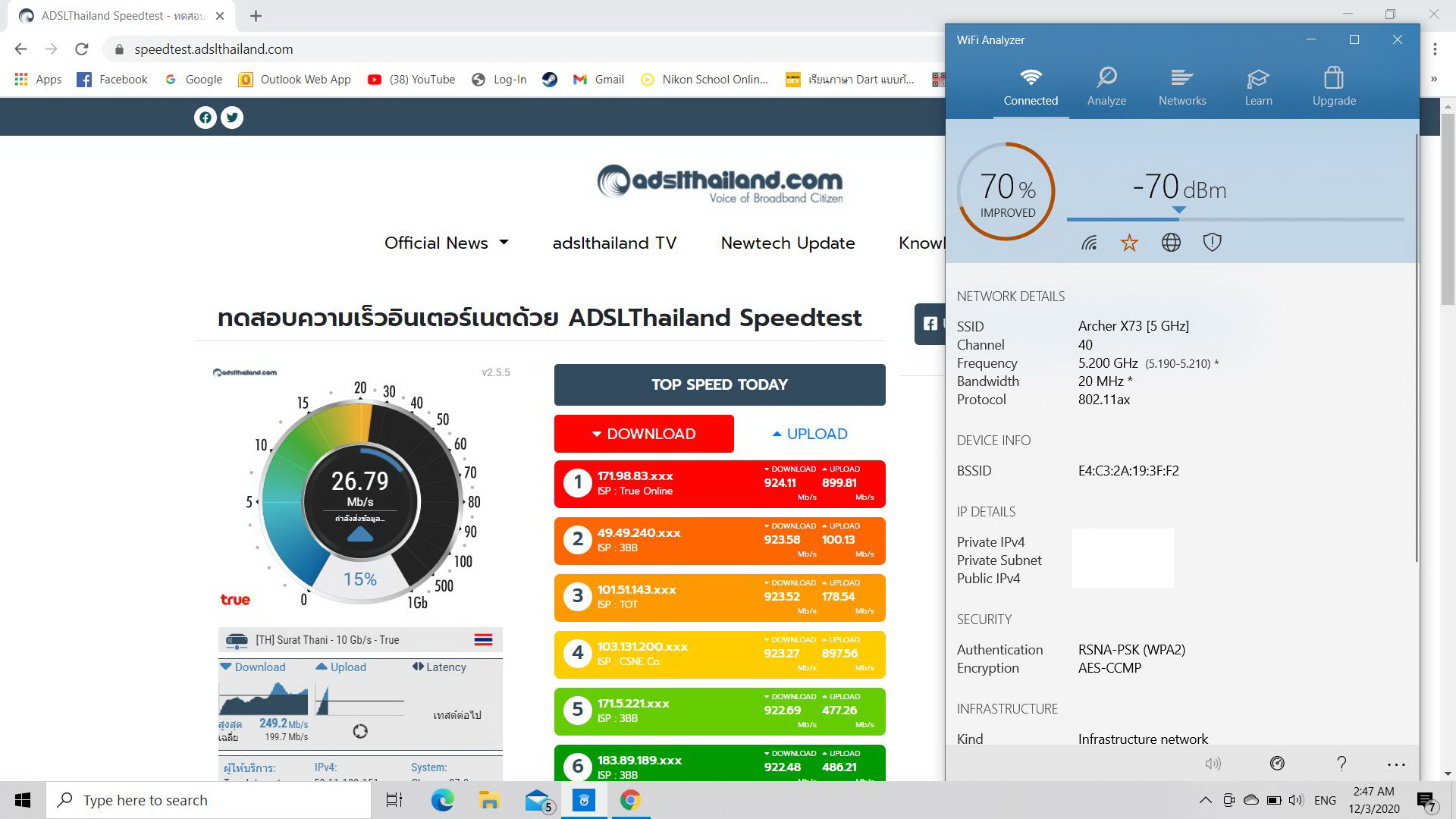Open a new Chrome tab

point(256,16)
